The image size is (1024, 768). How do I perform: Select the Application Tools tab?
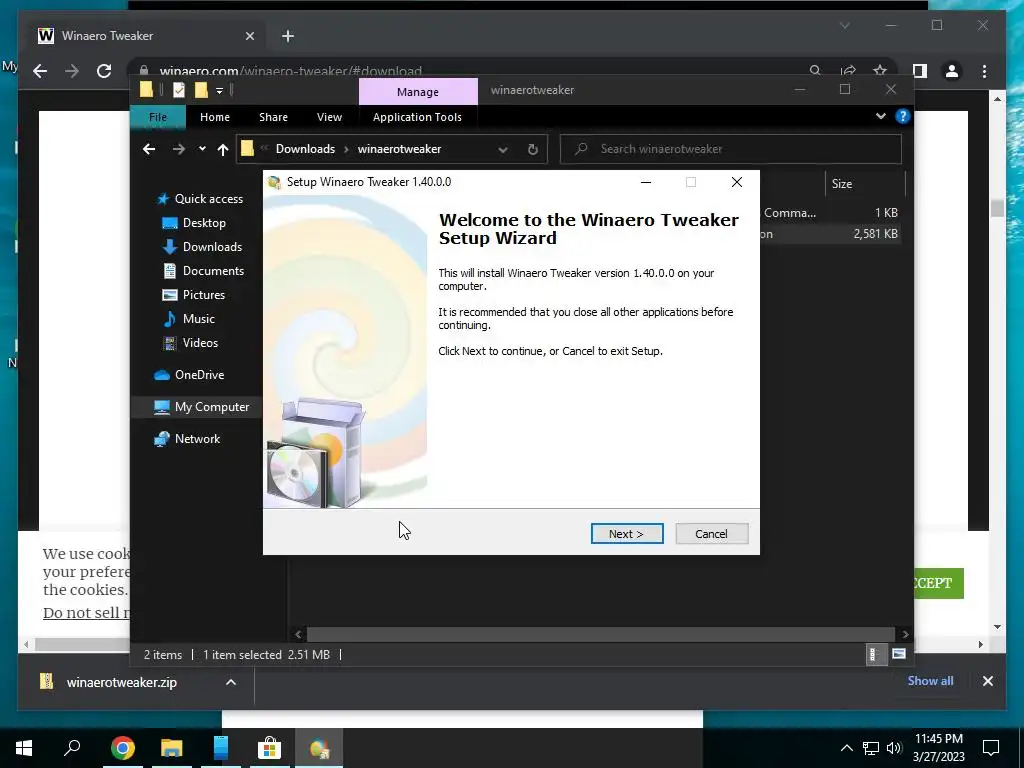[x=417, y=117]
